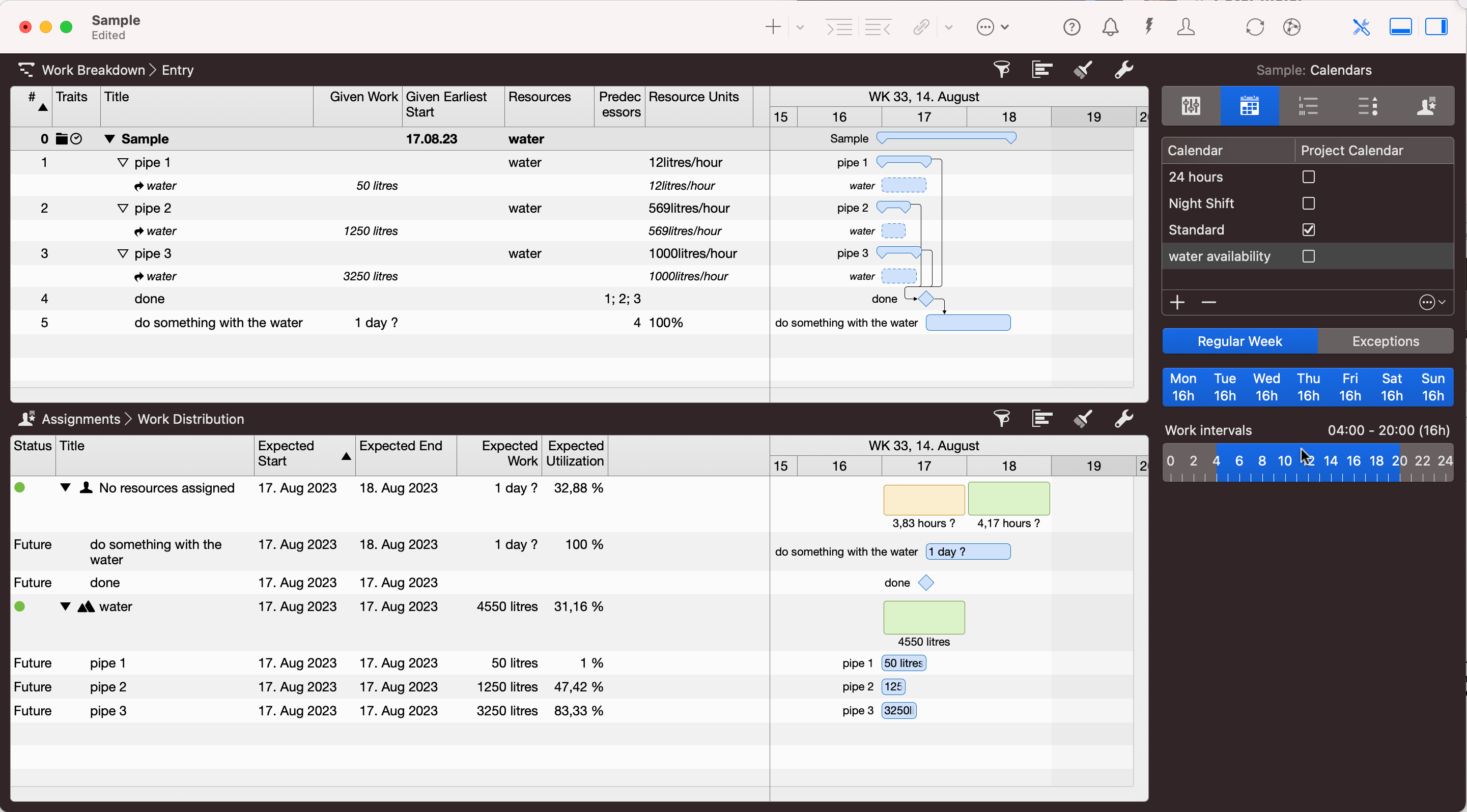1467x812 pixels.
Task: Collapse the pipe 1 group
Action: coord(123,163)
